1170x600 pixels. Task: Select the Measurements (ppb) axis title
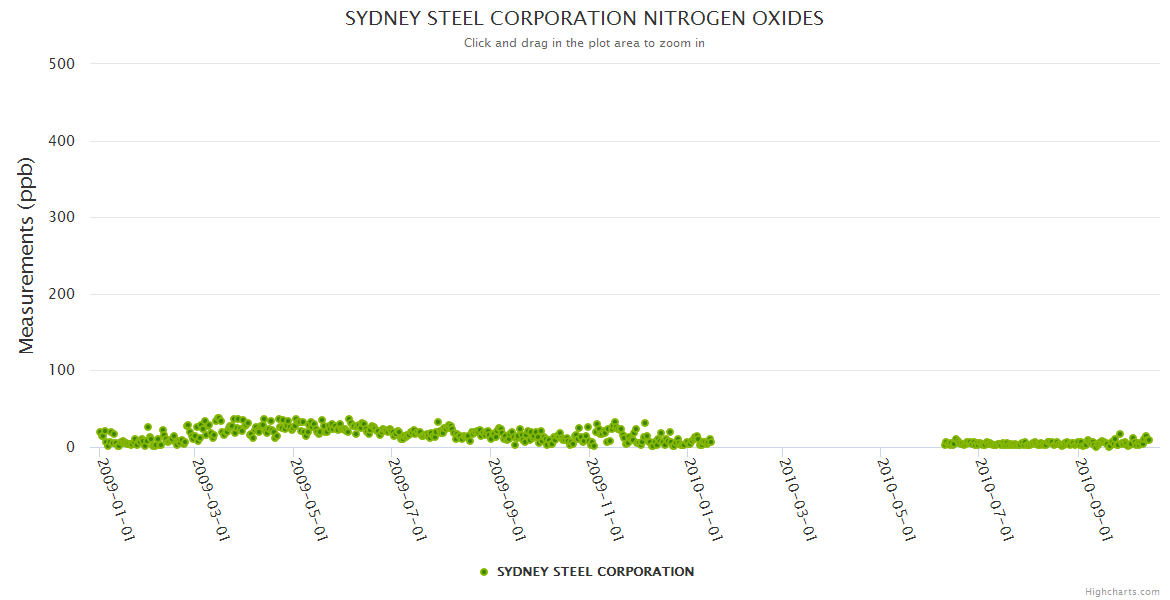(x=27, y=256)
